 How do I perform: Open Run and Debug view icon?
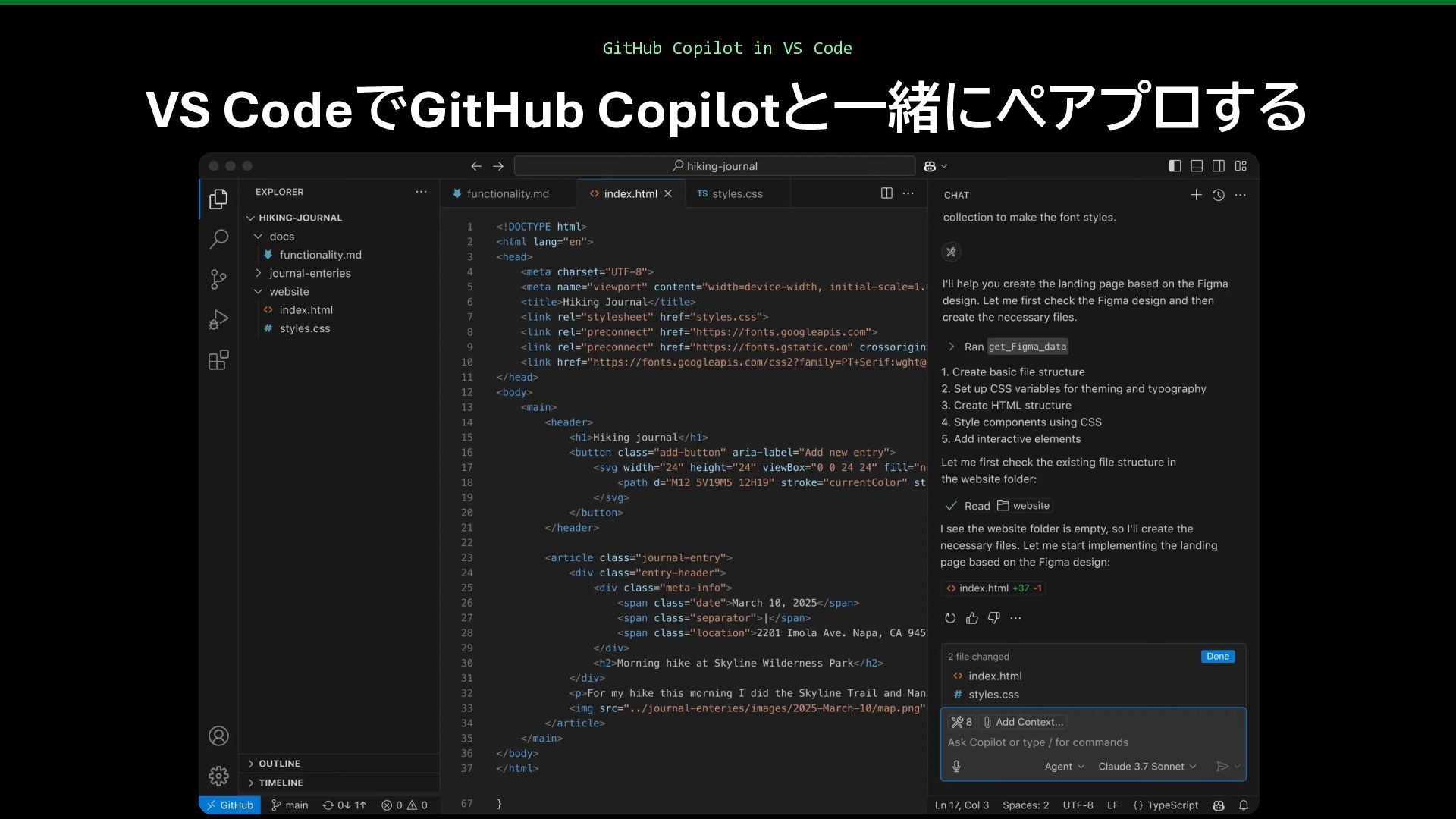[x=218, y=319]
